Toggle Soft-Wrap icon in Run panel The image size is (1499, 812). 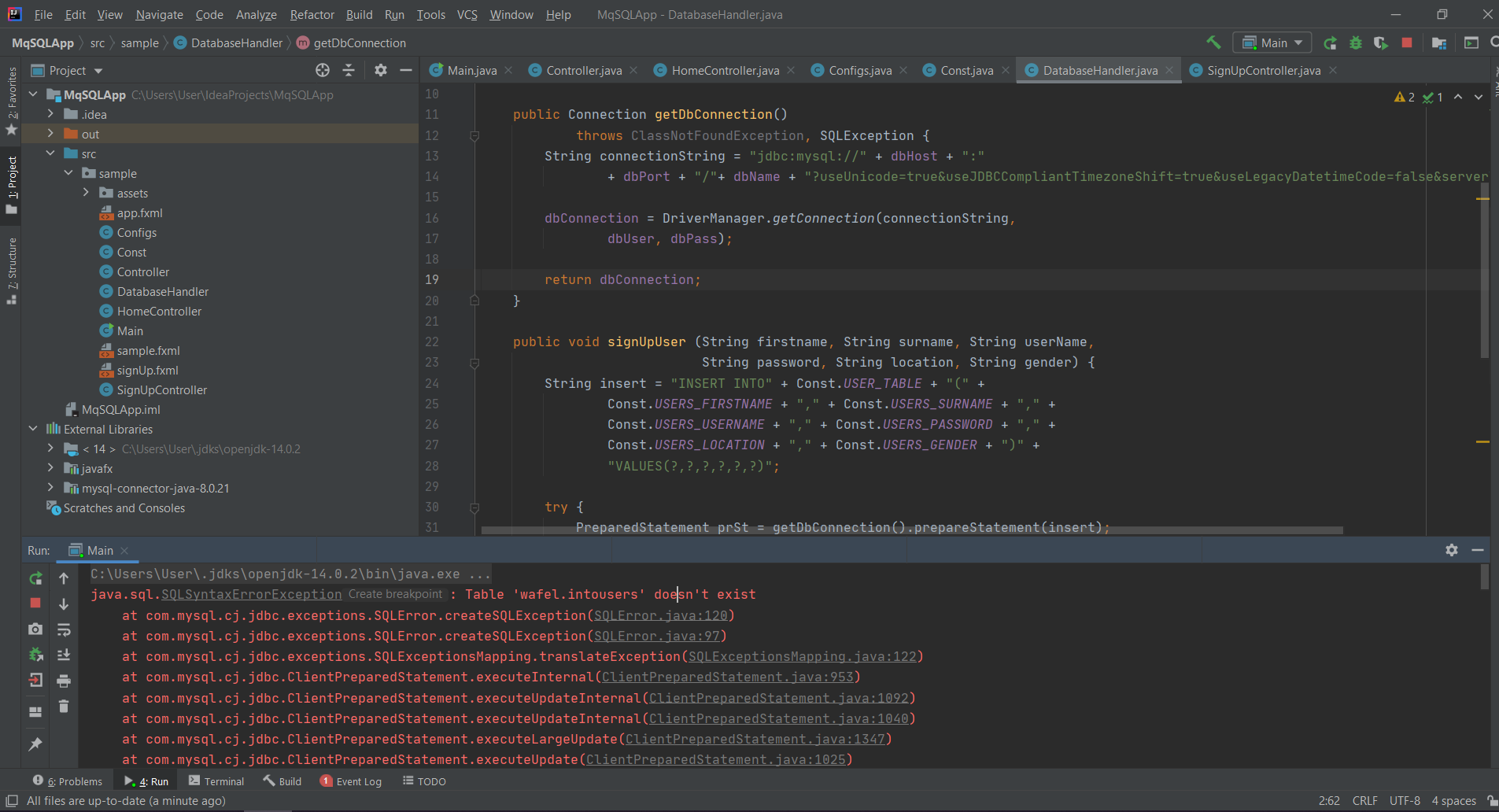[64, 629]
